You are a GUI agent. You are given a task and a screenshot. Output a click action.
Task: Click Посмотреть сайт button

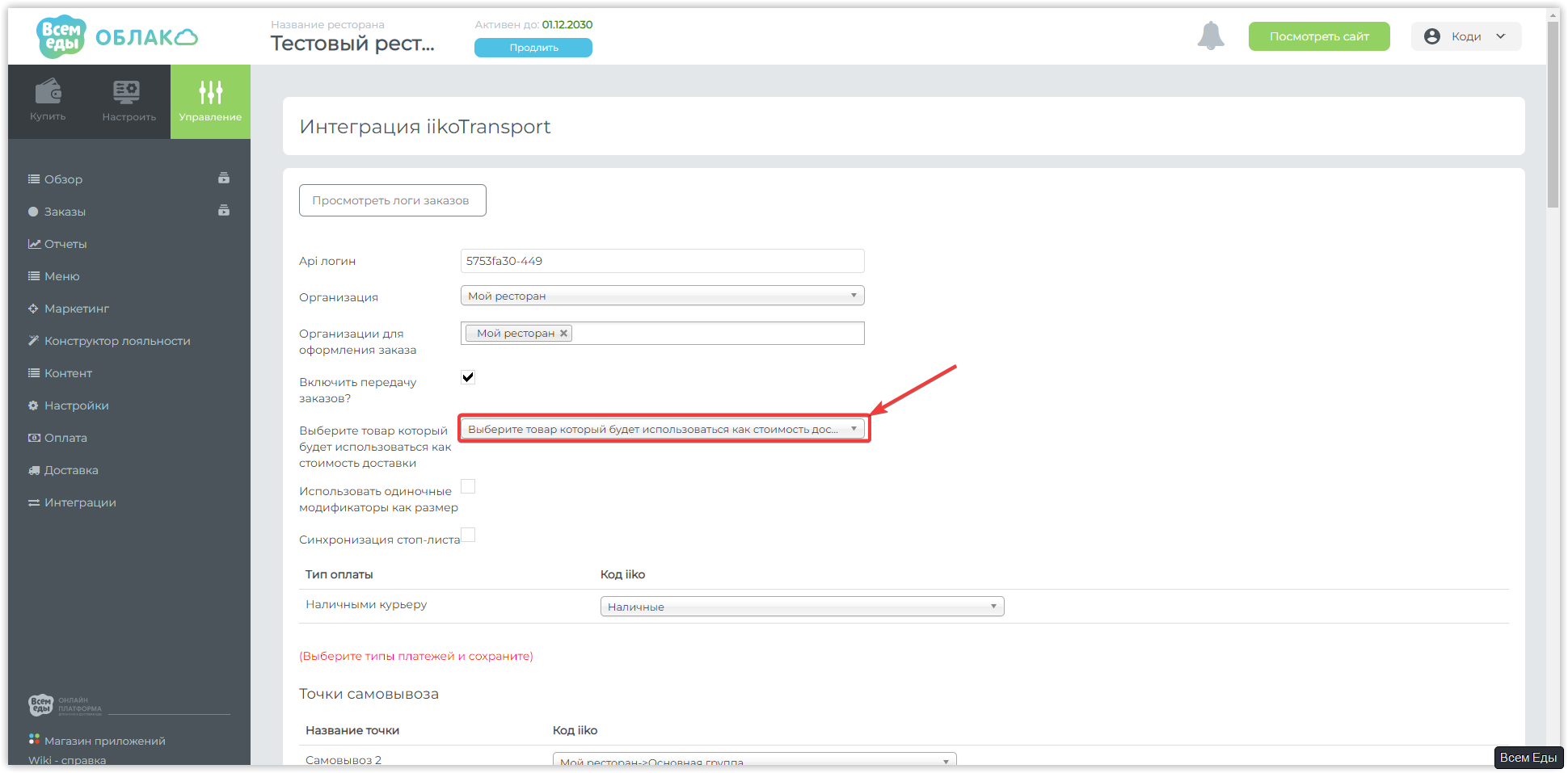1319,36
